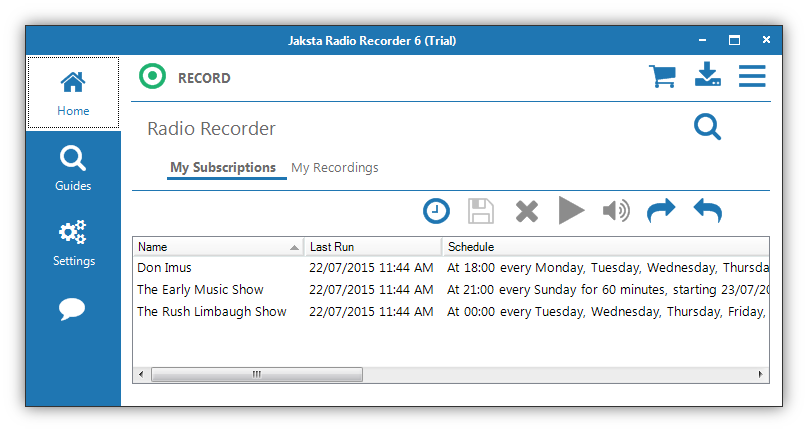This screenshot has width=808, height=432.
Task: Click the speech bubble feedback icon
Action: (72, 309)
